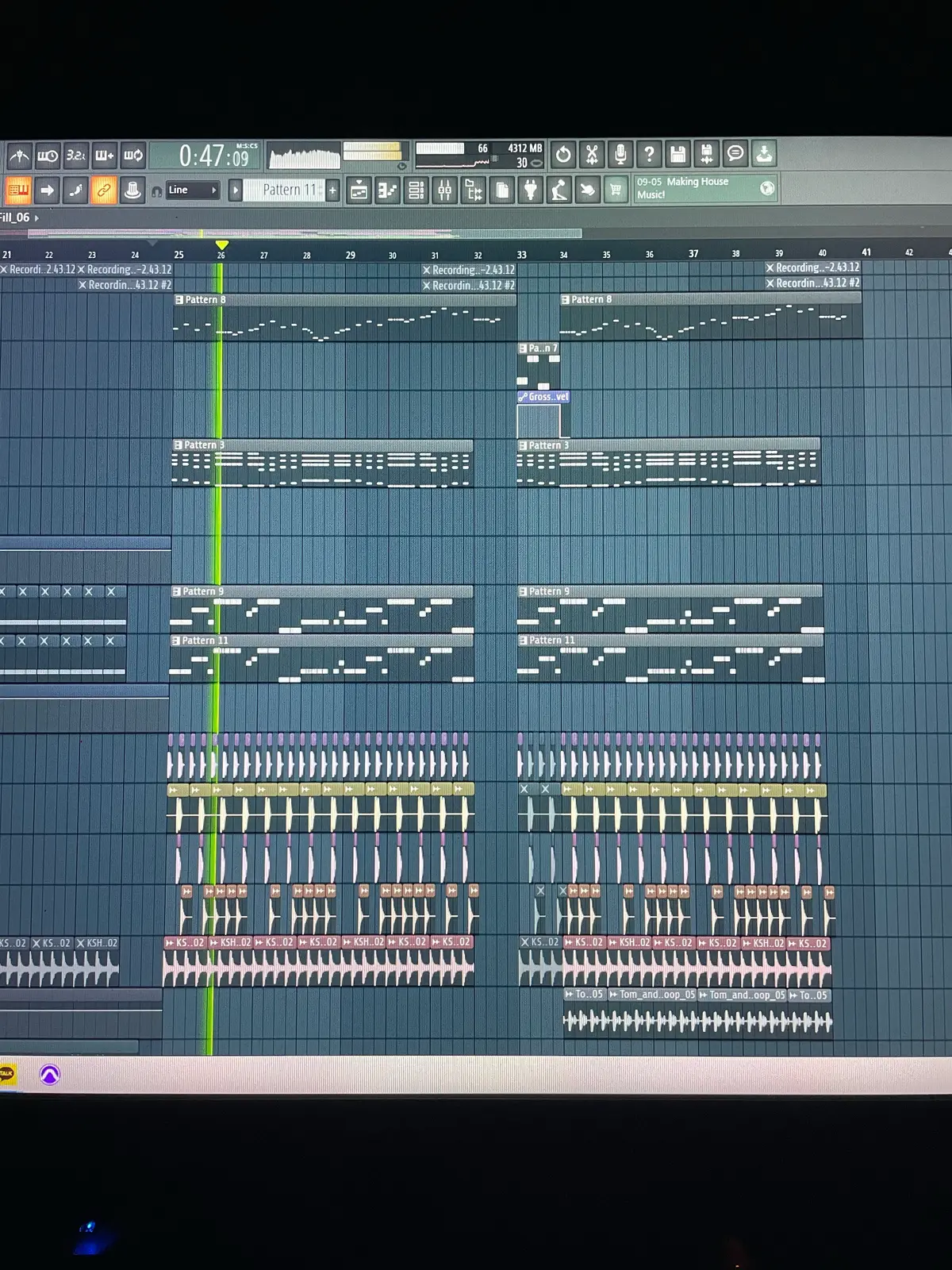952x1270 pixels.
Task: Open the project picker pages icon
Action: point(502,190)
